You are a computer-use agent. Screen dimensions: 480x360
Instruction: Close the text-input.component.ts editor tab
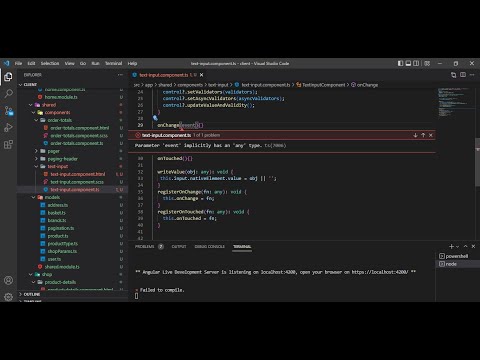tap(201, 75)
